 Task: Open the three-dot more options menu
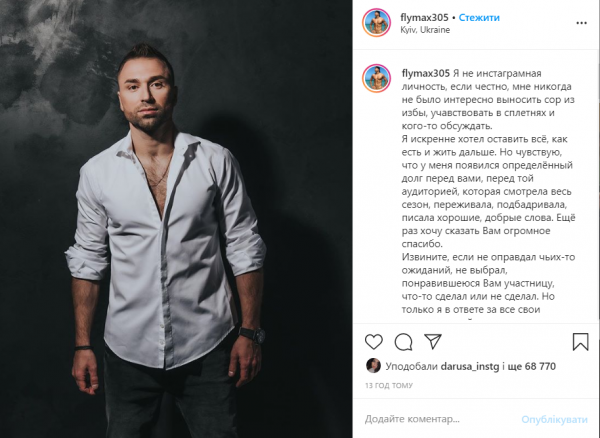pos(581,23)
